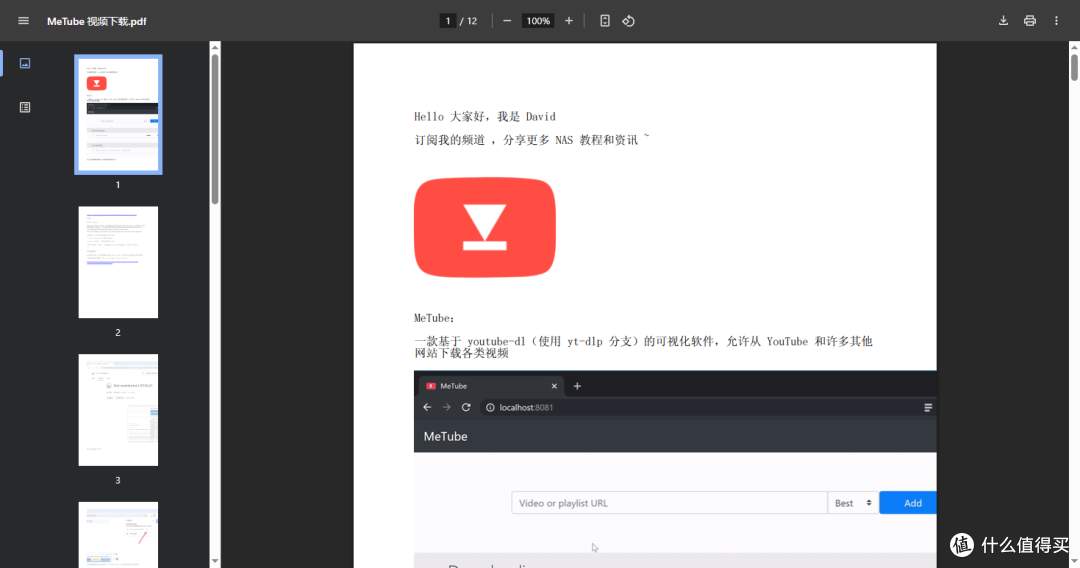Rotate the document counterclockwise
The width and height of the screenshot is (1080, 568).
pyautogui.click(x=628, y=21)
